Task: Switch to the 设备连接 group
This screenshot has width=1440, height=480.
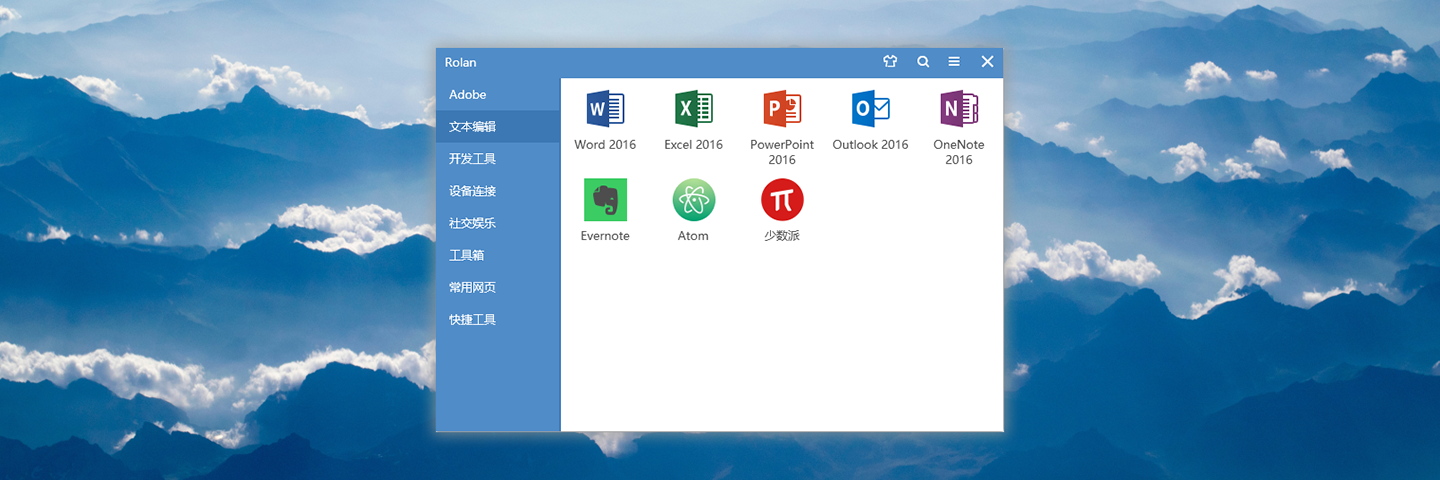Action: point(498,191)
